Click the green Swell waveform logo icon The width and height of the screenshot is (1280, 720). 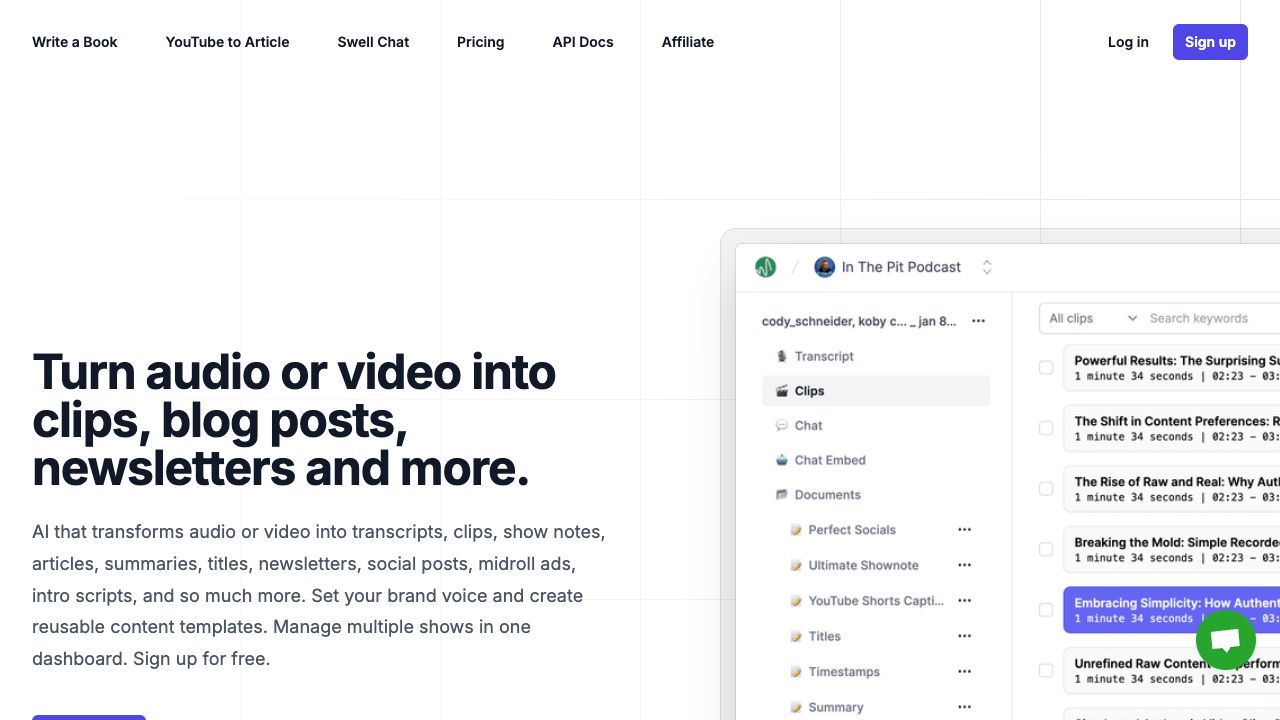click(x=766, y=267)
